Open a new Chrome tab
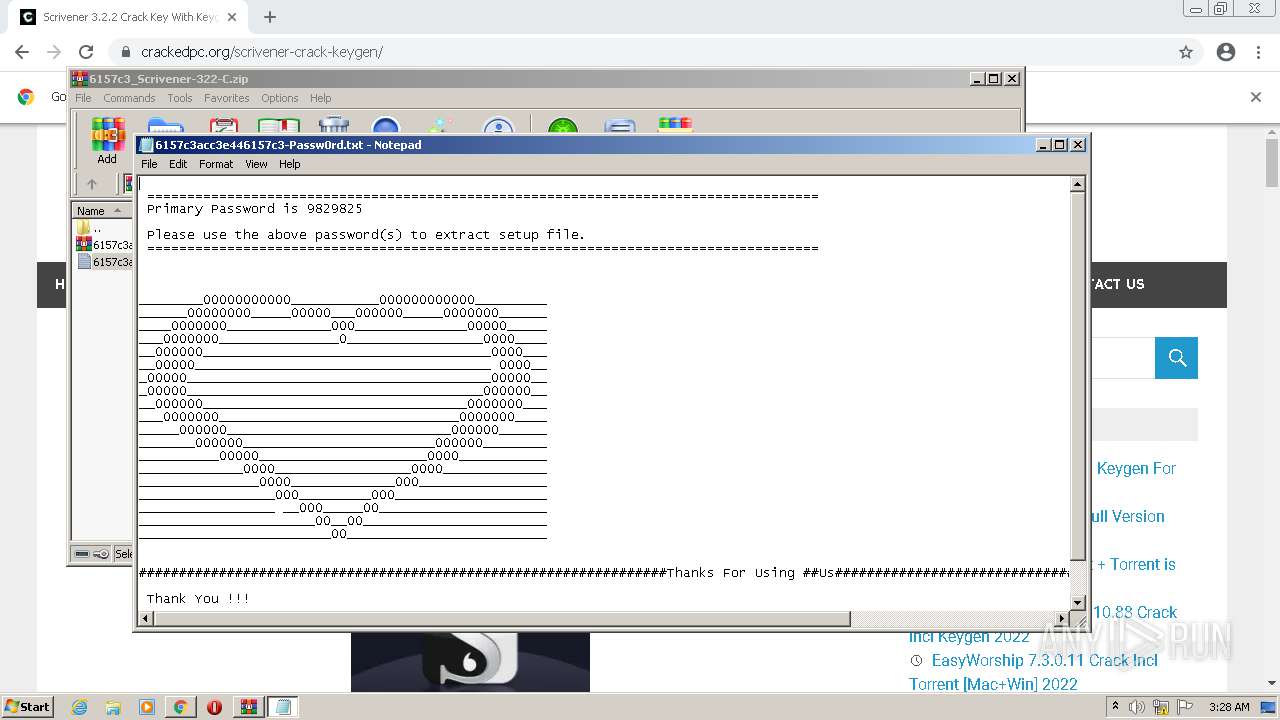 [x=270, y=17]
